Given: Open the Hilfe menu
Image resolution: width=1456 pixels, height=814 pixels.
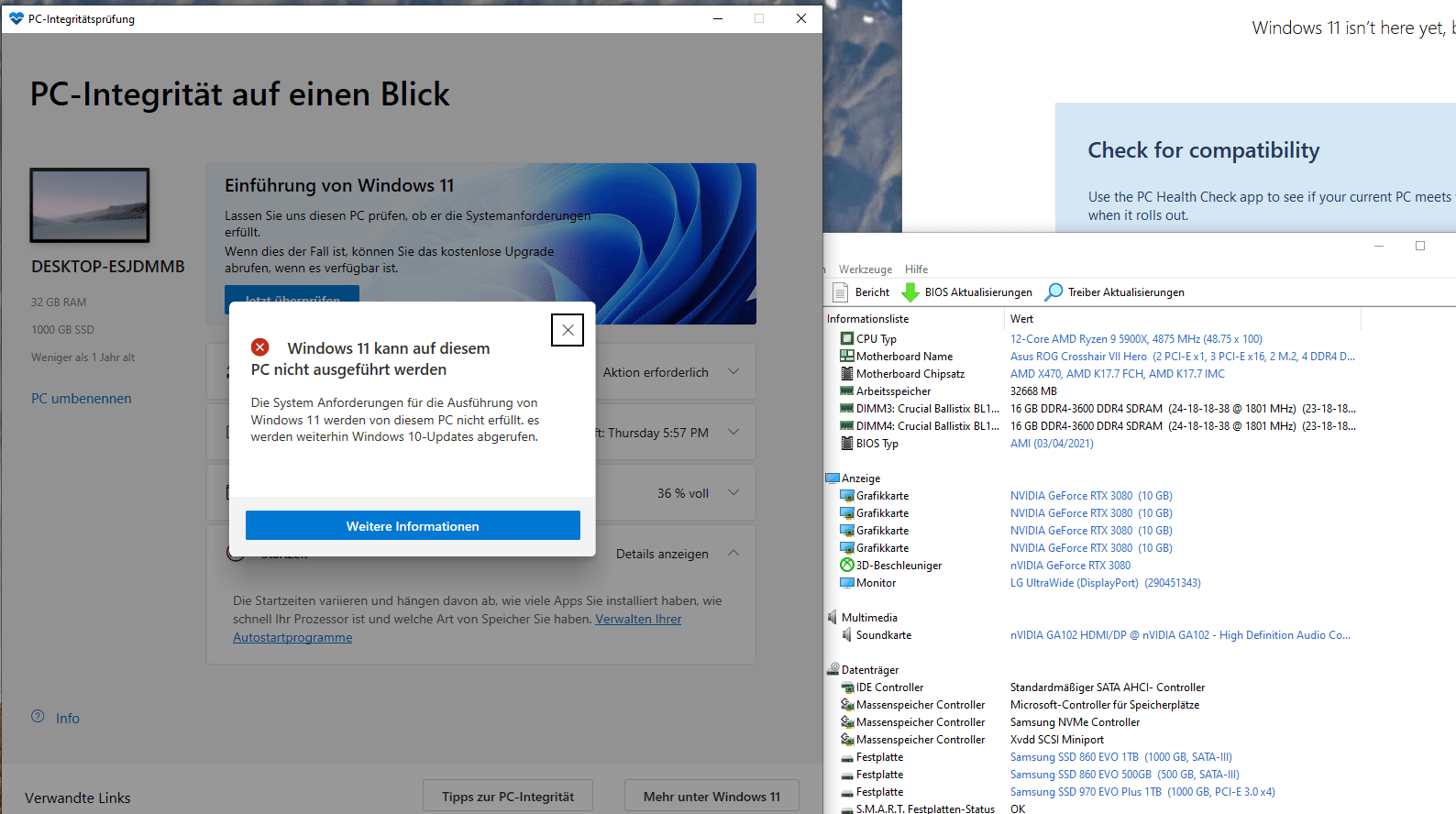Looking at the screenshot, I should [916, 269].
